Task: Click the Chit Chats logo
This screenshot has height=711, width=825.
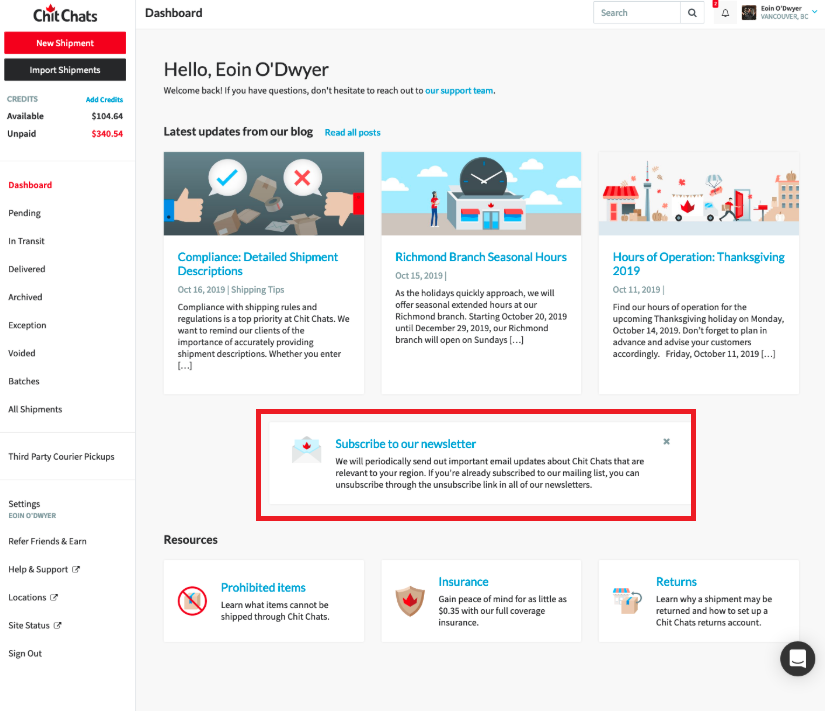Action: click(65, 14)
